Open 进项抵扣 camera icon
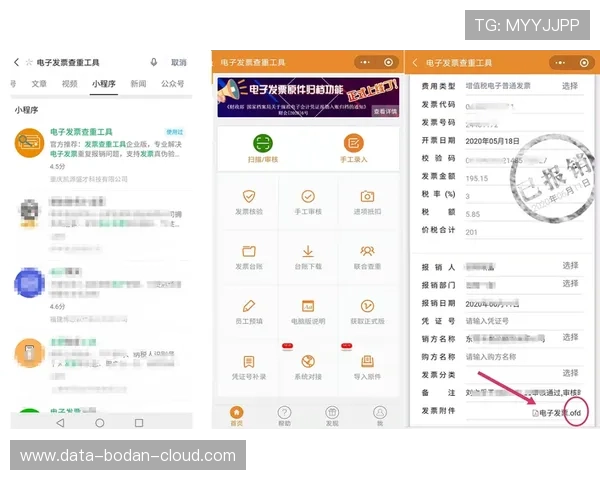 (x=367, y=196)
